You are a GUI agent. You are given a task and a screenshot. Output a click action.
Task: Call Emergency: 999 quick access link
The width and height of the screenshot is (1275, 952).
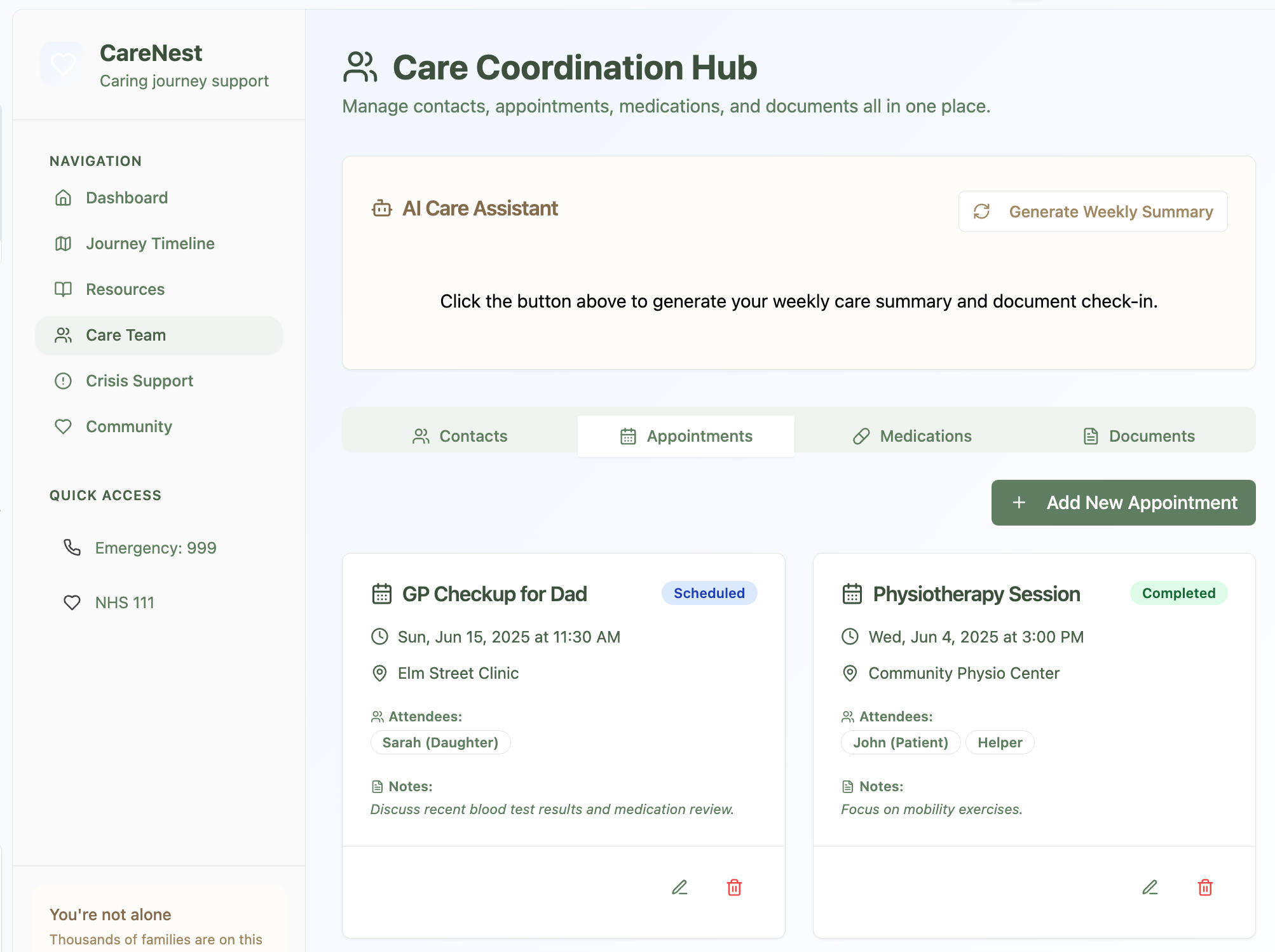pos(155,548)
